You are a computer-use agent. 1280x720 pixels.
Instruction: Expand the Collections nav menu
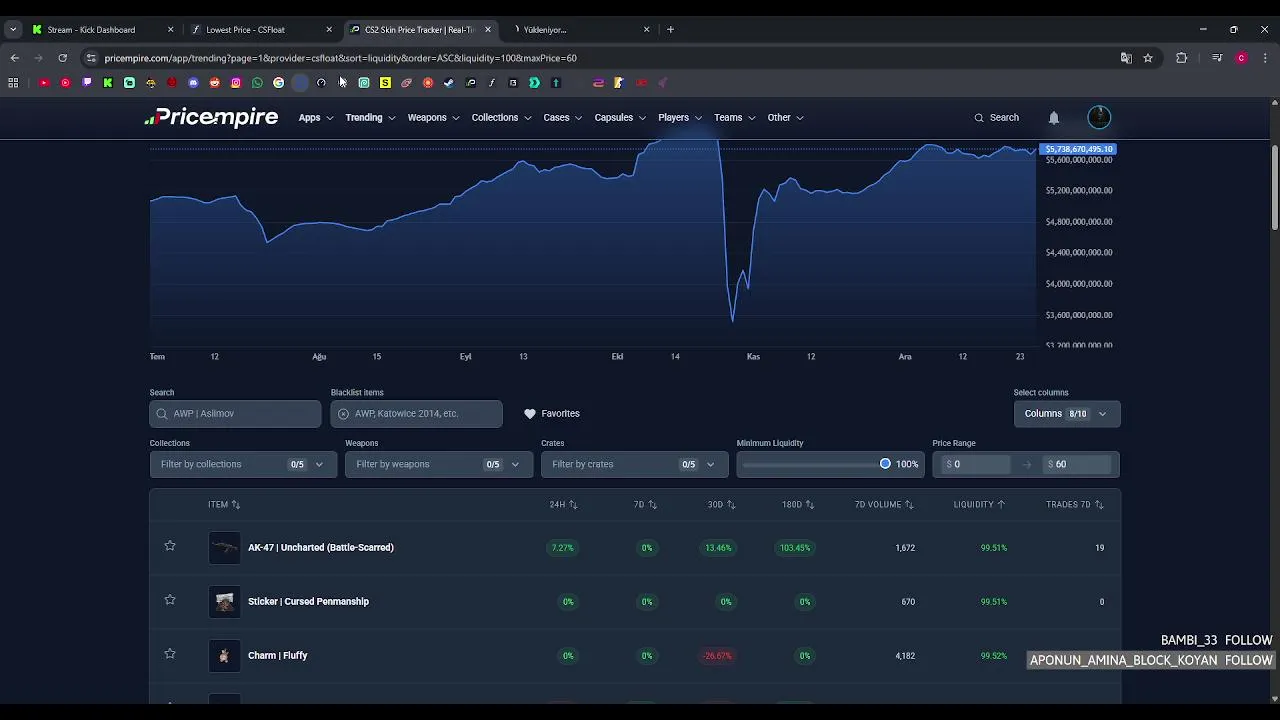[x=502, y=117]
